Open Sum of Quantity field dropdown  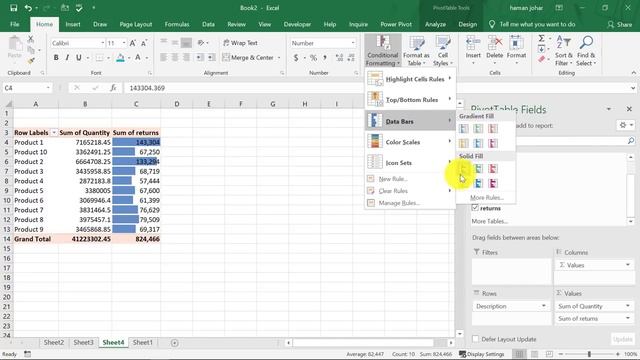coord(628,306)
